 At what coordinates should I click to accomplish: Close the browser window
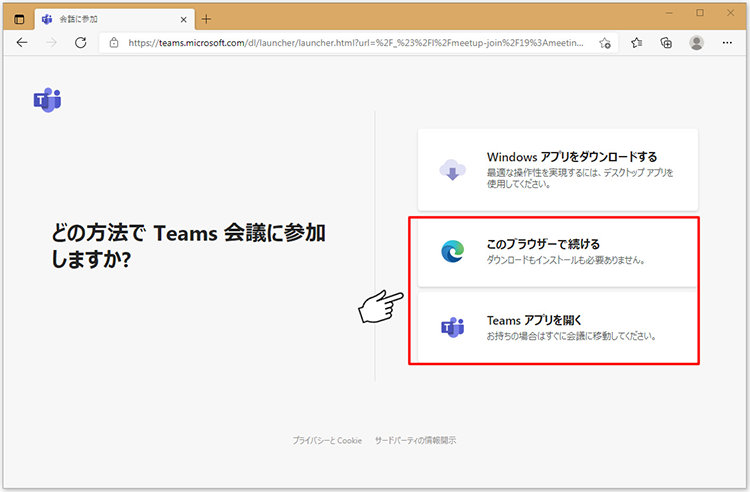point(730,13)
